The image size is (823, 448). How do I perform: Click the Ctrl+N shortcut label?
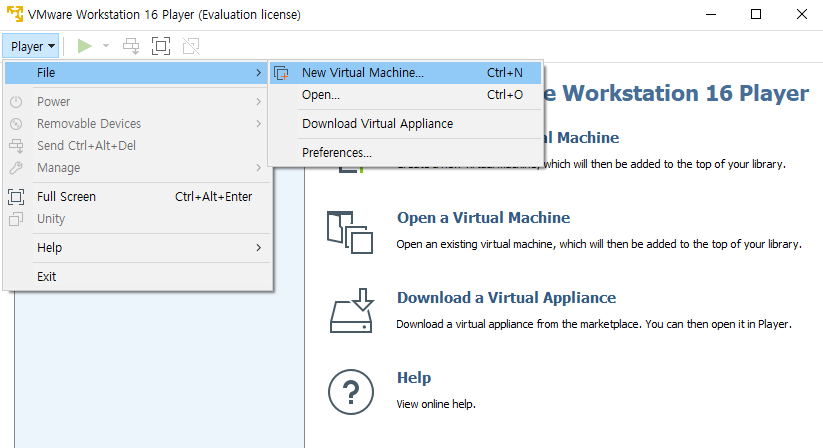(x=505, y=73)
